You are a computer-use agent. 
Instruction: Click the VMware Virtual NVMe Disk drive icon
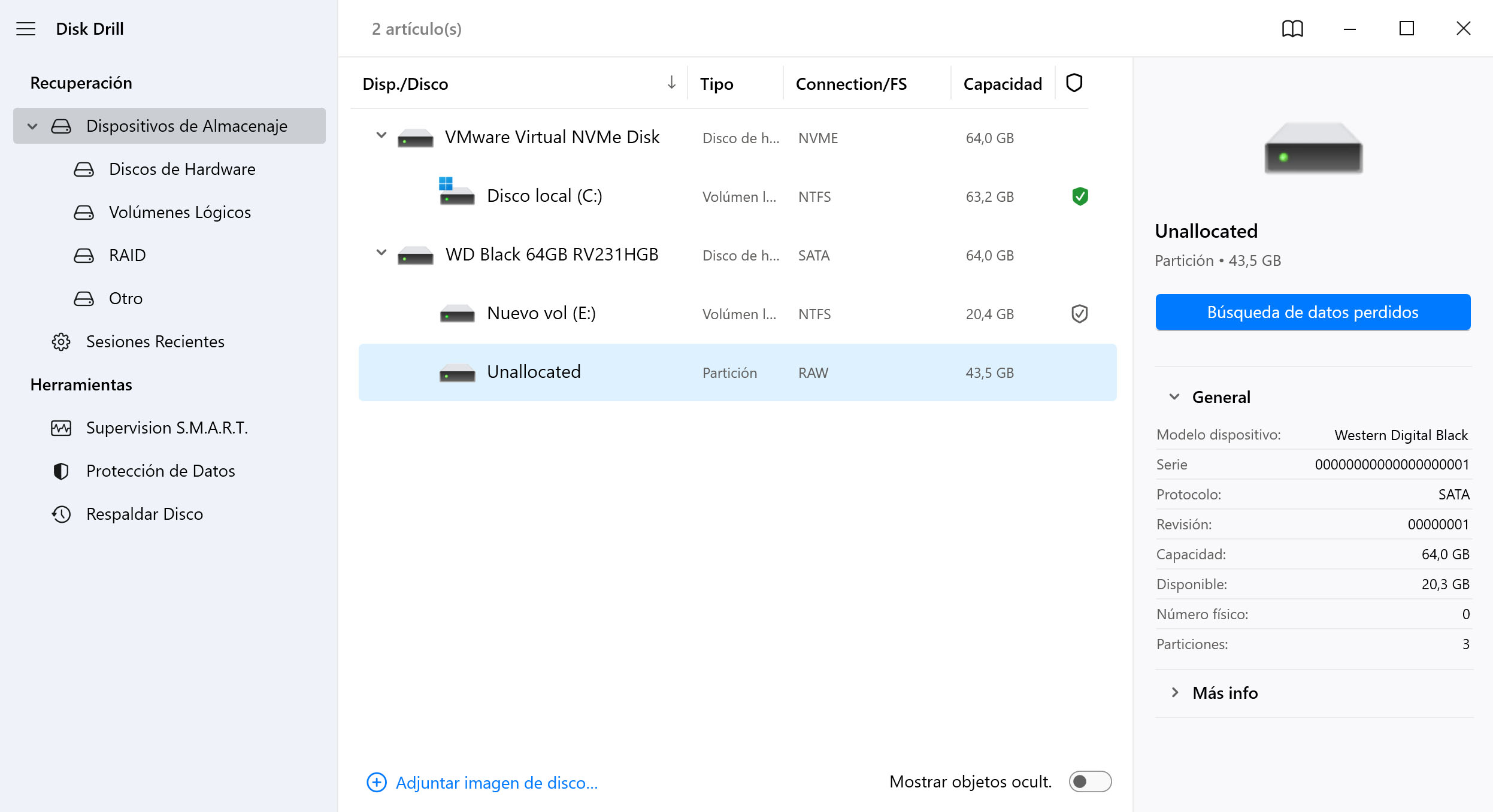(x=415, y=138)
